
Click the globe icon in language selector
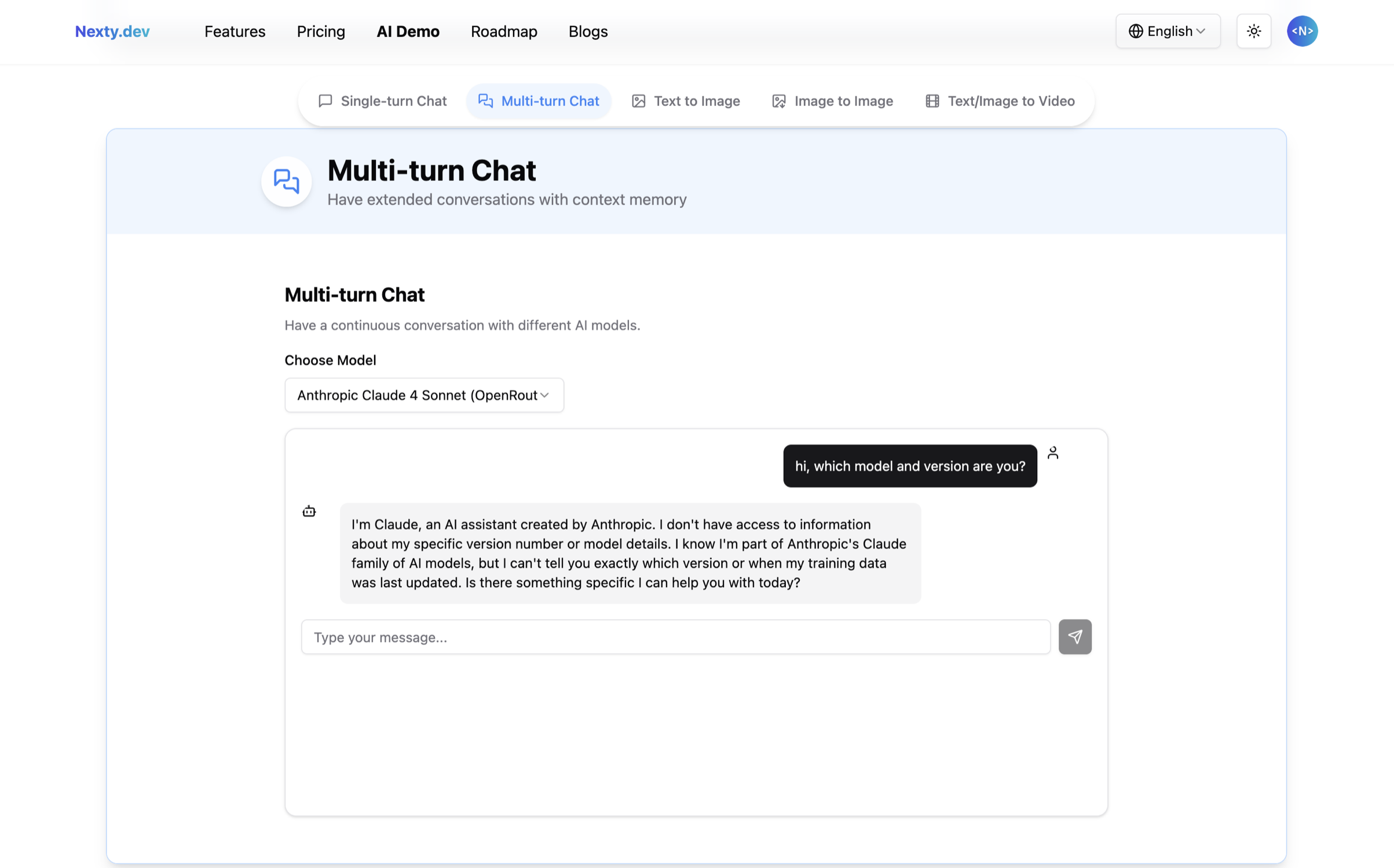pos(1135,31)
